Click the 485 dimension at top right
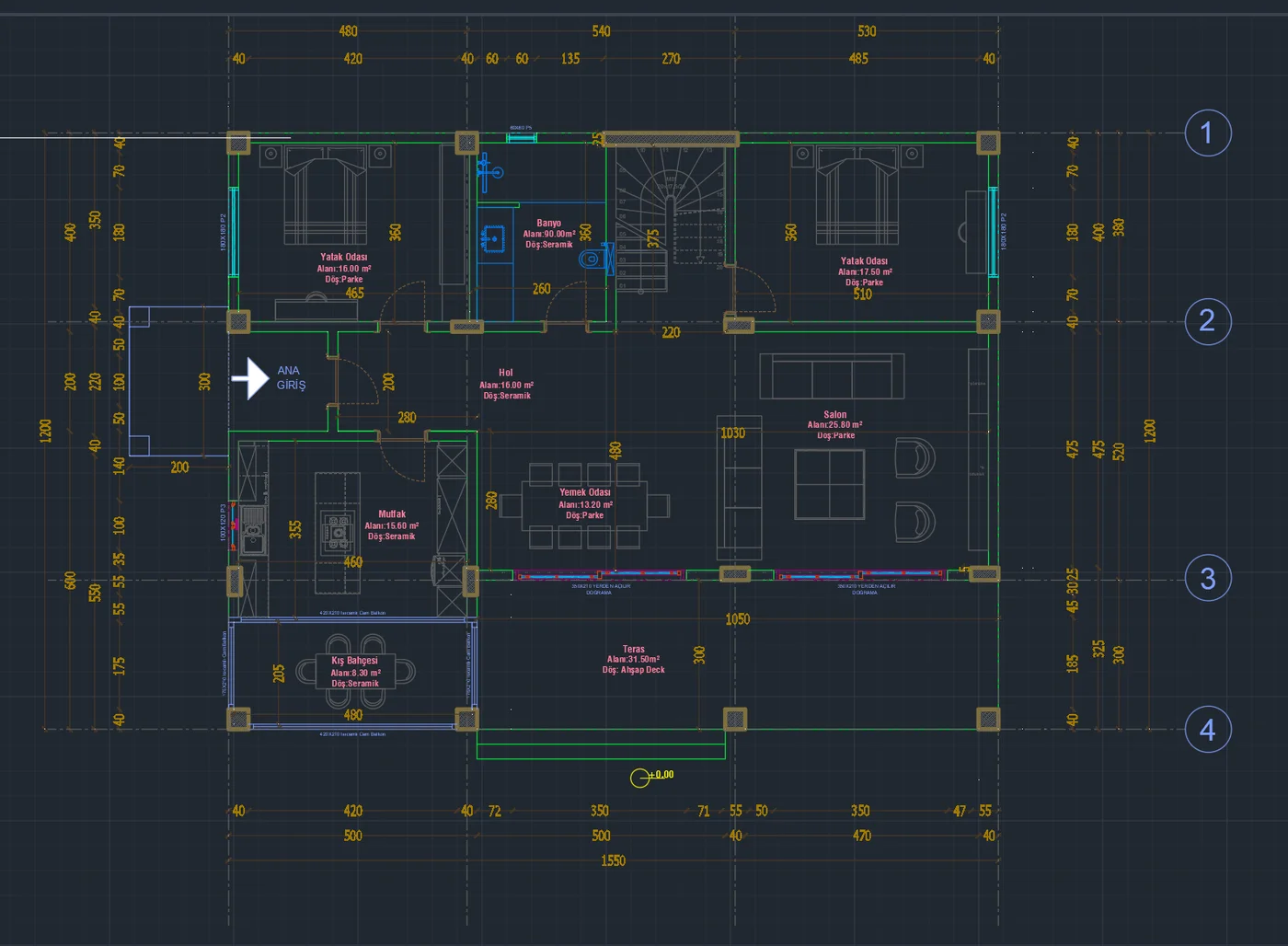Viewport: 1288px width, 946px height. coord(858,59)
